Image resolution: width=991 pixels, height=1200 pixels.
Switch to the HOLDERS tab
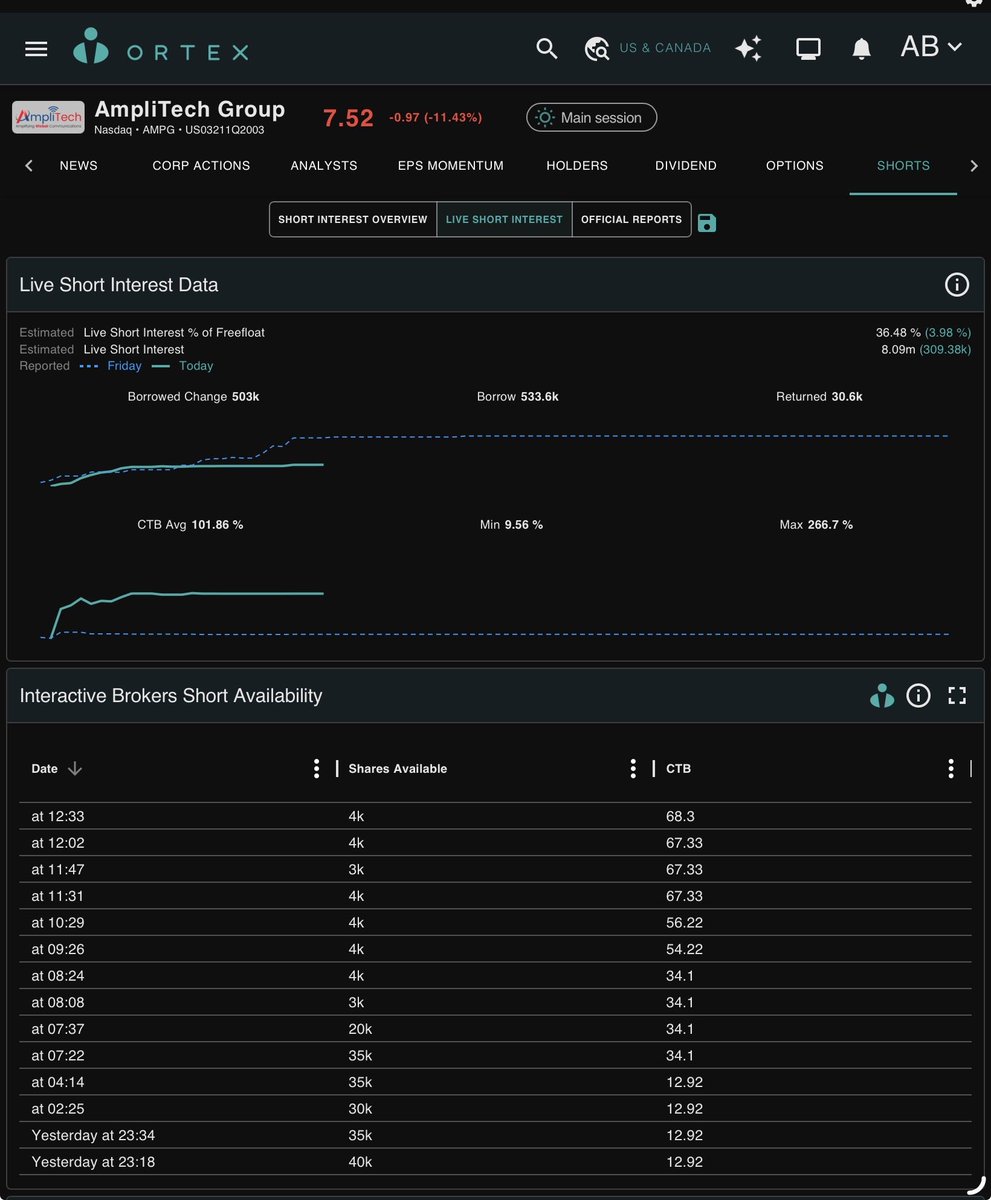577,166
